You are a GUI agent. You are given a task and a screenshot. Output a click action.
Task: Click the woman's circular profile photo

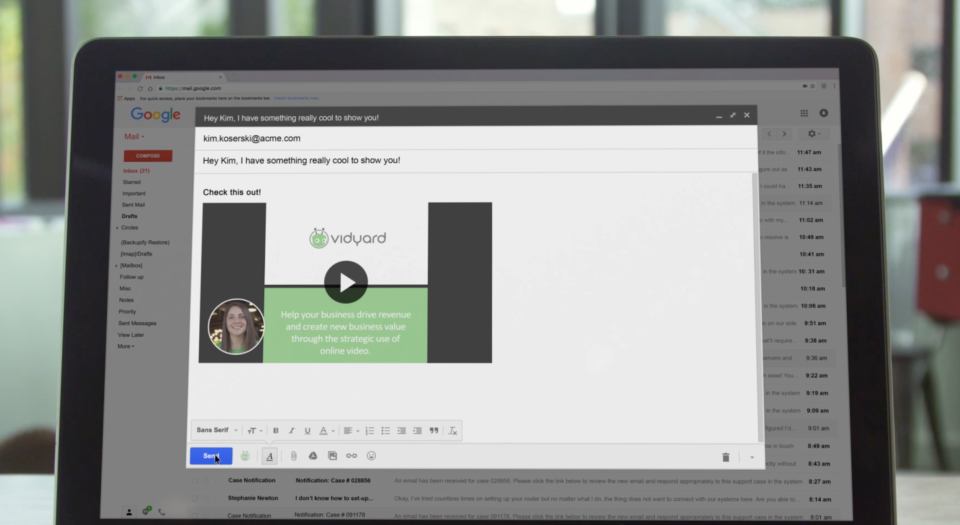pos(236,326)
